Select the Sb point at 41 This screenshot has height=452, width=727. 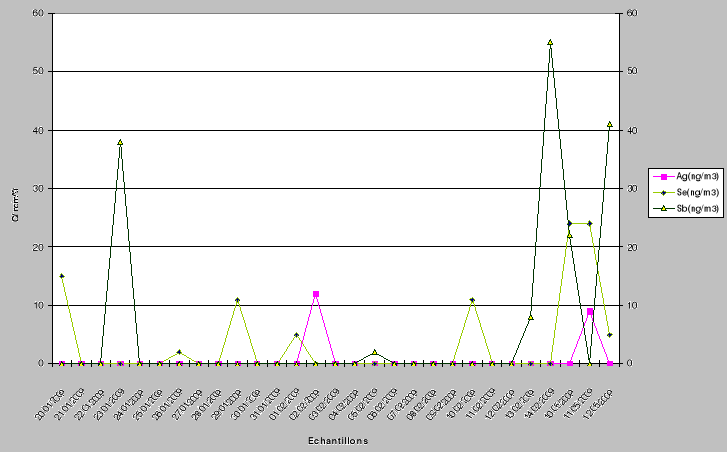610,124
